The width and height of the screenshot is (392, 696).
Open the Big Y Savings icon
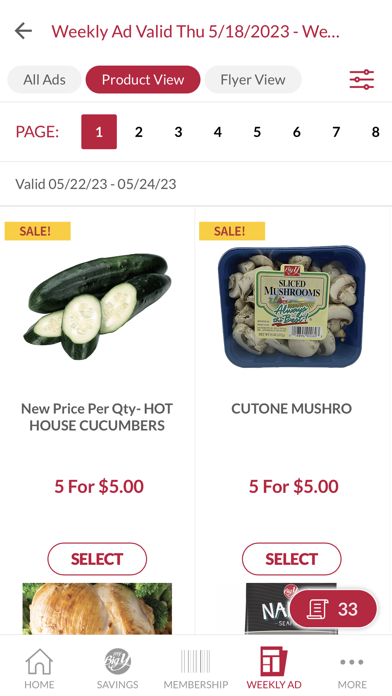[118, 661]
